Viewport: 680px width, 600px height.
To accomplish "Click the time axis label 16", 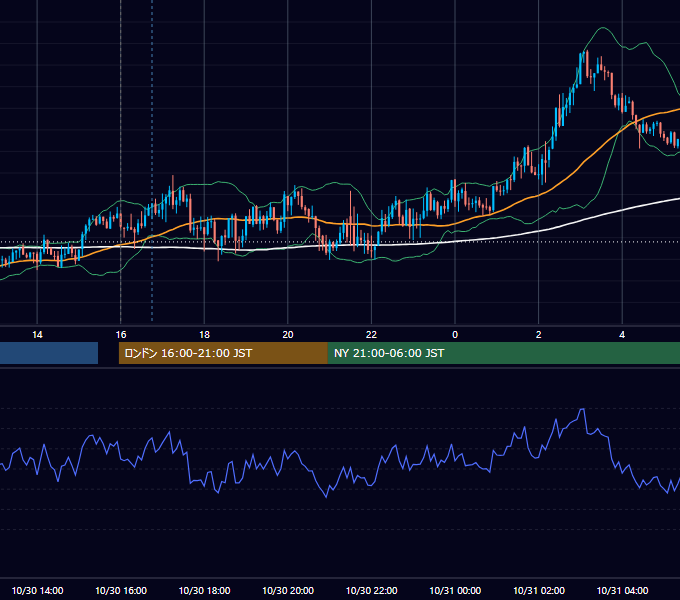I will [x=121, y=335].
